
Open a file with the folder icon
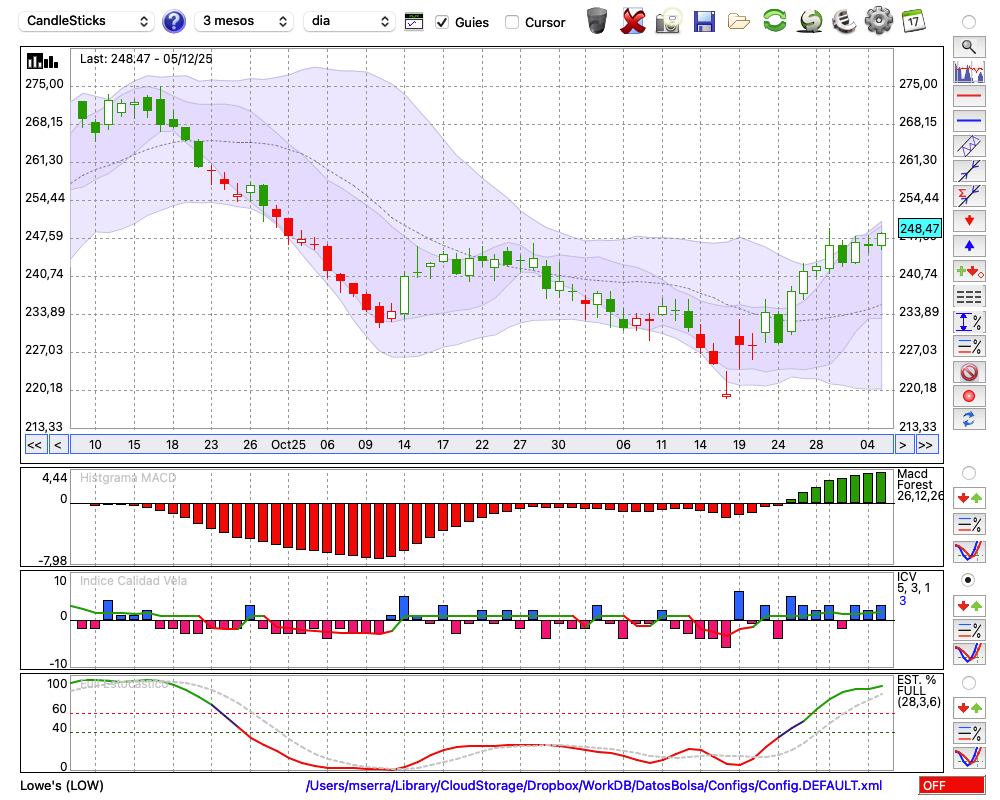[x=739, y=22]
